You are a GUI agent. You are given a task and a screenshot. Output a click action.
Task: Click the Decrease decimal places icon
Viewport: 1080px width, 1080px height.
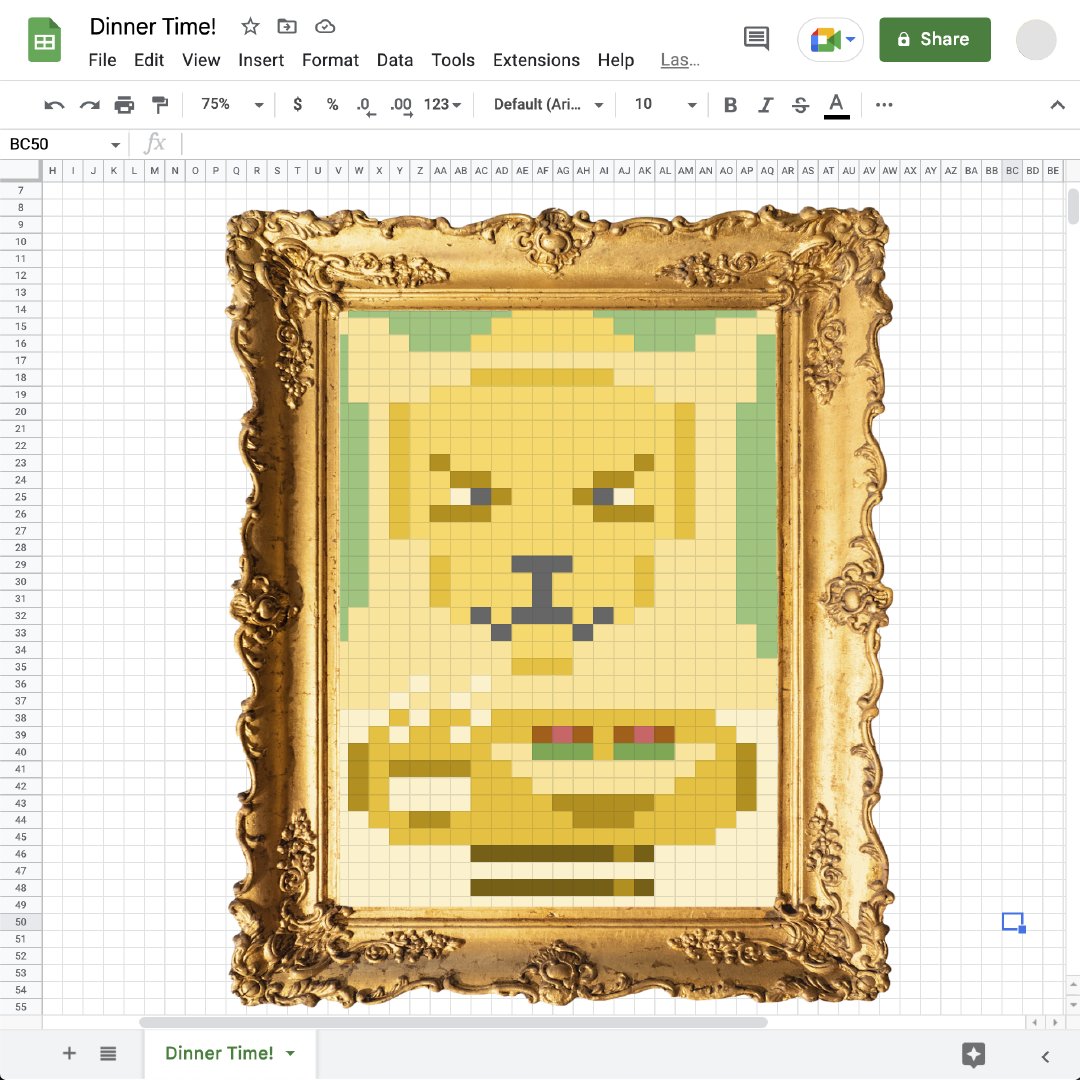click(366, 104)
